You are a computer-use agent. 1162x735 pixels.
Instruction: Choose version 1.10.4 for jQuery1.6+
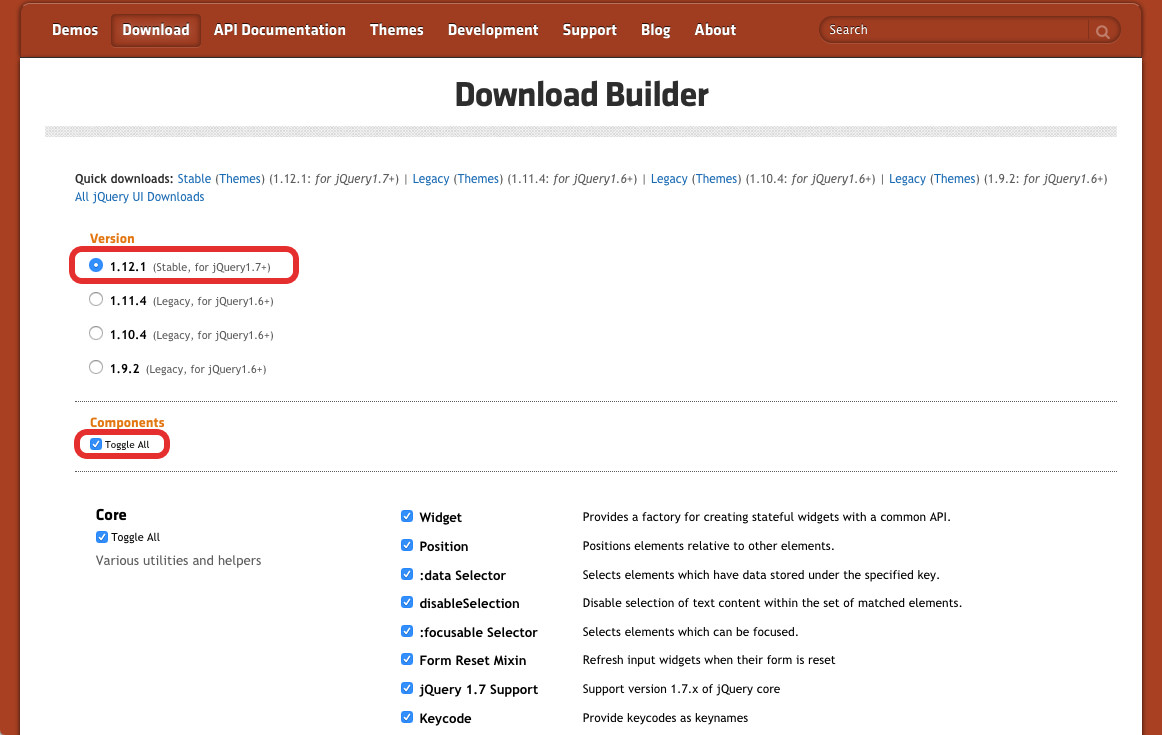(96, 332)
